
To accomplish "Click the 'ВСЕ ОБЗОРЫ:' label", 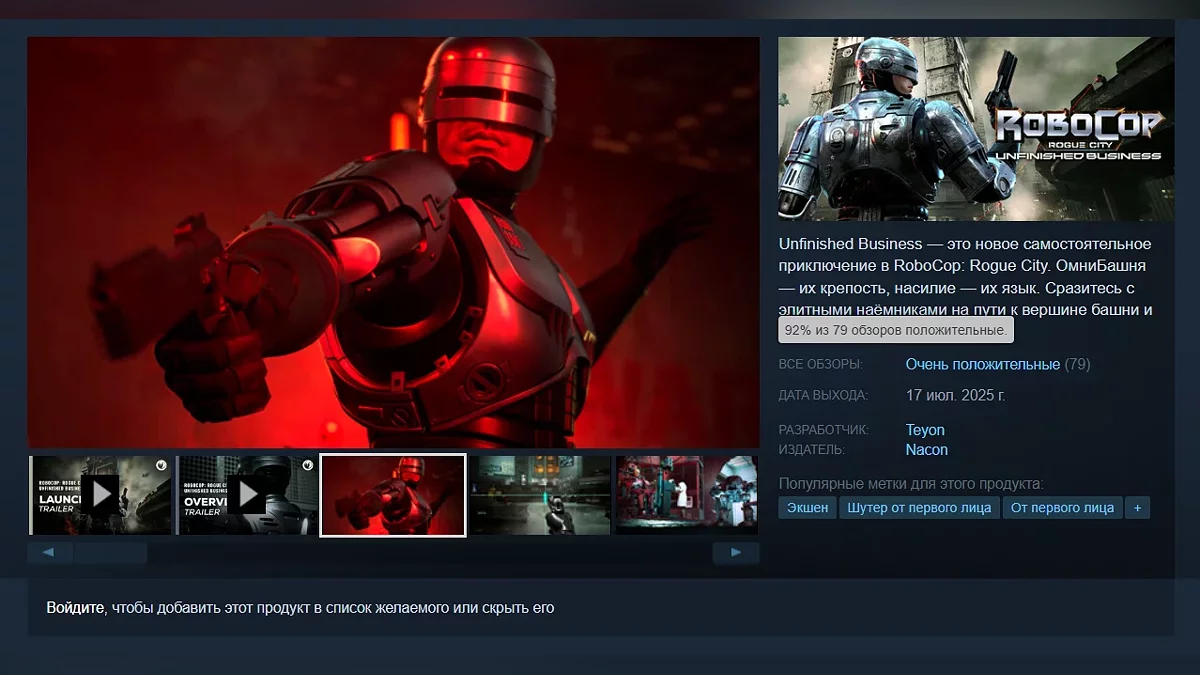I will 820,365.
